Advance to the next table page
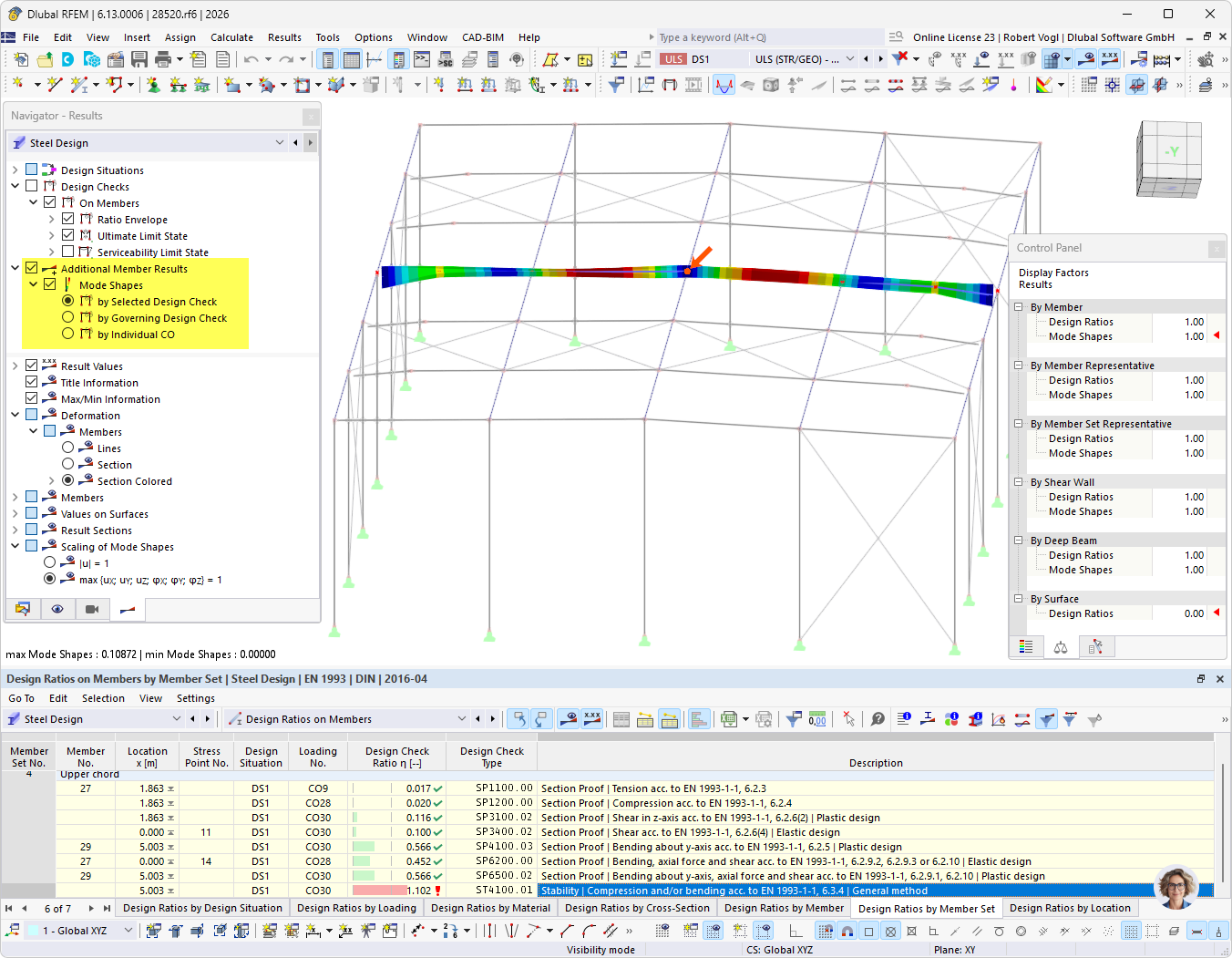This screenshot has height=958, width=1232. 91,908
